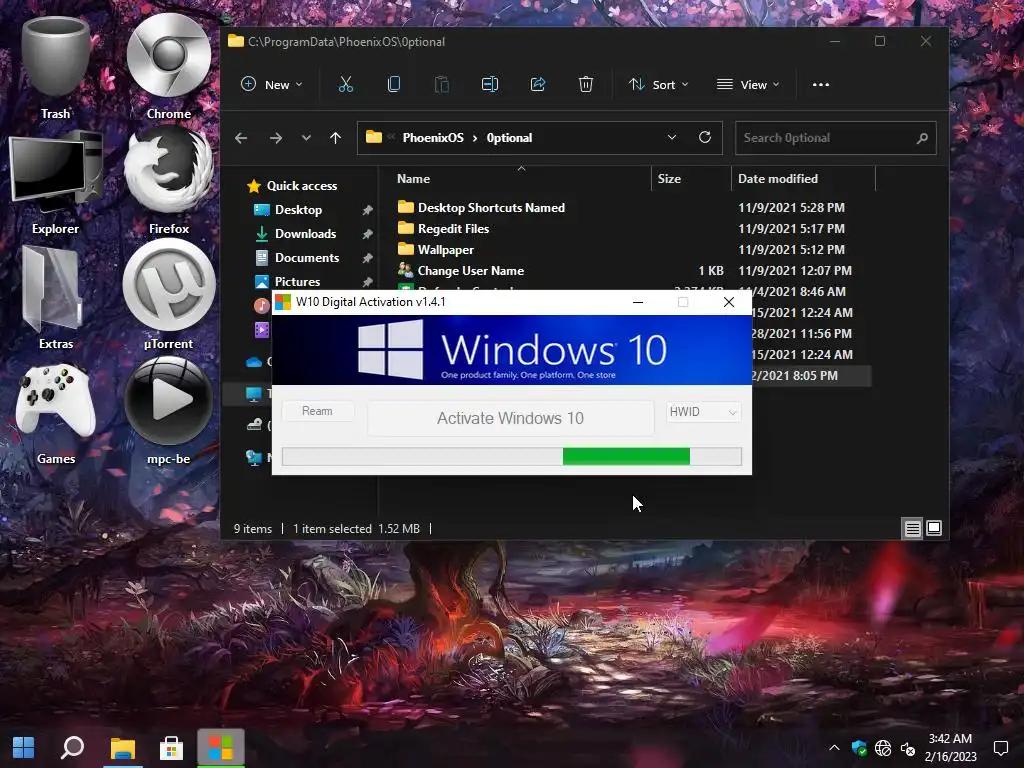1024x768 pixels.
Task: Refresh the Optional folder view
Action: 705,137
